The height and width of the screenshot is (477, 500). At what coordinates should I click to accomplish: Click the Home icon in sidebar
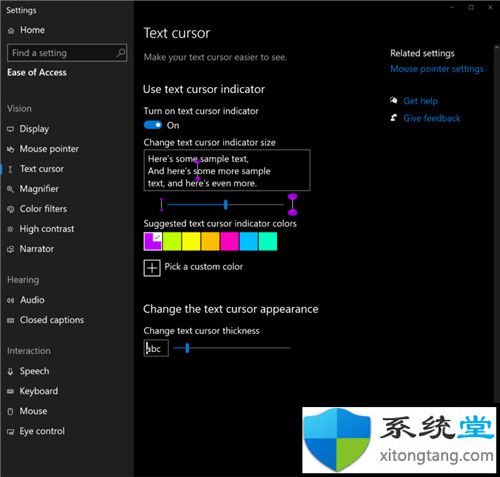point(11,31)
